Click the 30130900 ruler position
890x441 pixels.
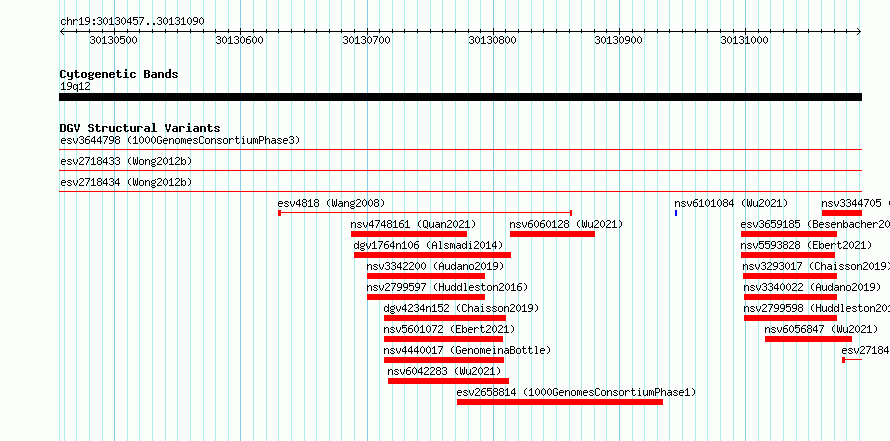click(x=619, y=40)
